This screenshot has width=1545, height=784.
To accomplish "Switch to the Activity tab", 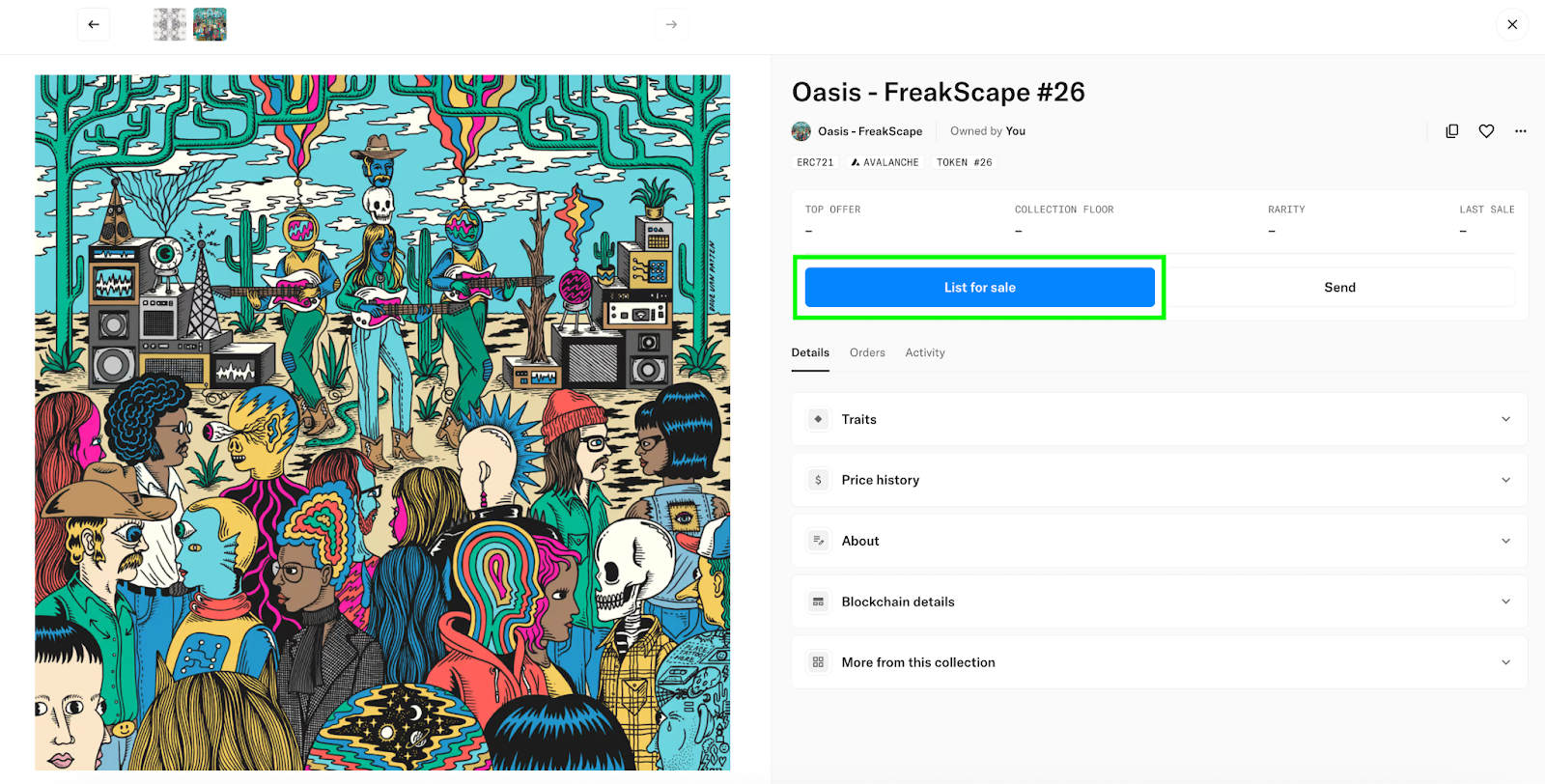I will coord(925,352).
